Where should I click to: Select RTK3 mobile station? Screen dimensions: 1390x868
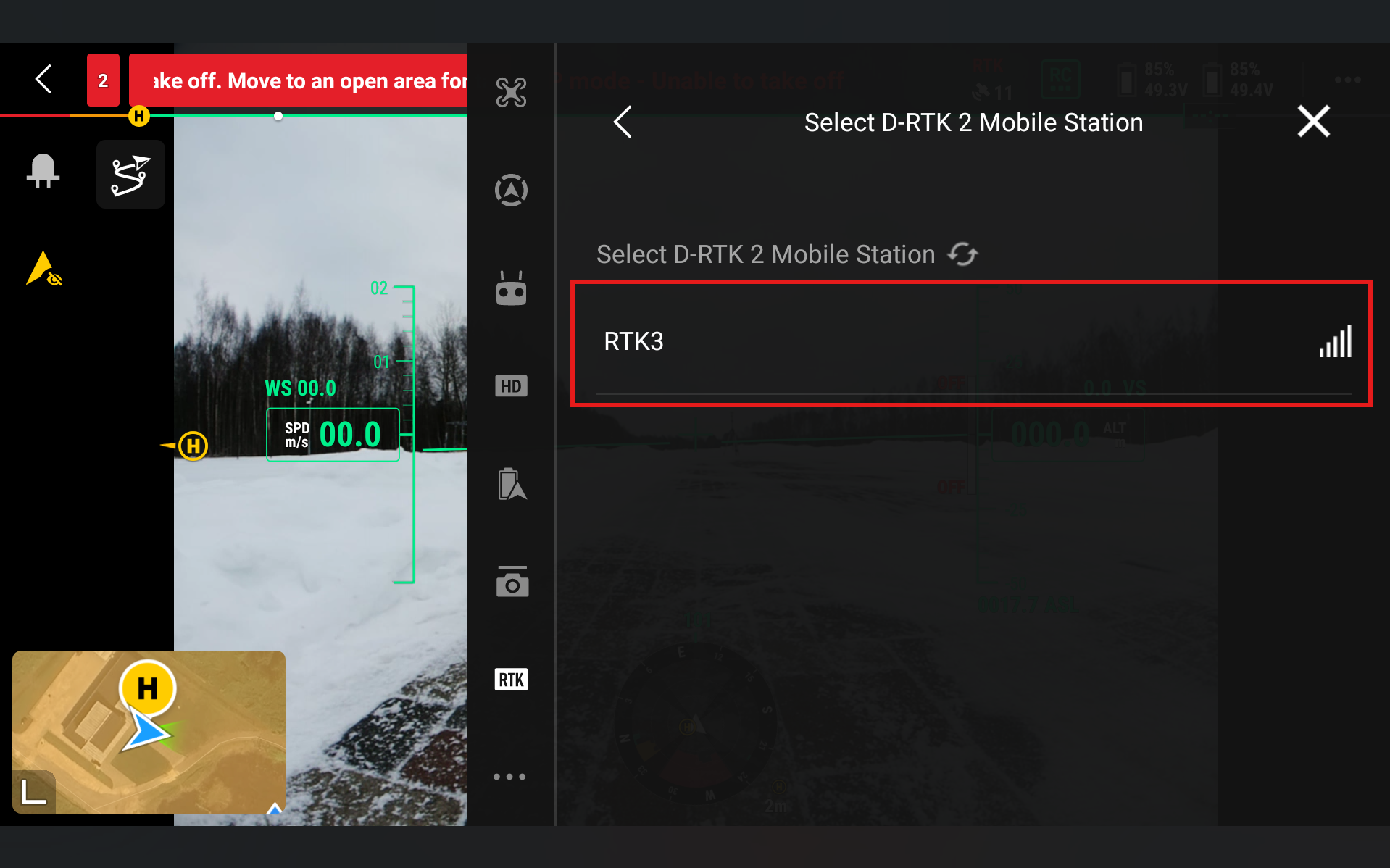click(x=970, y=342)
